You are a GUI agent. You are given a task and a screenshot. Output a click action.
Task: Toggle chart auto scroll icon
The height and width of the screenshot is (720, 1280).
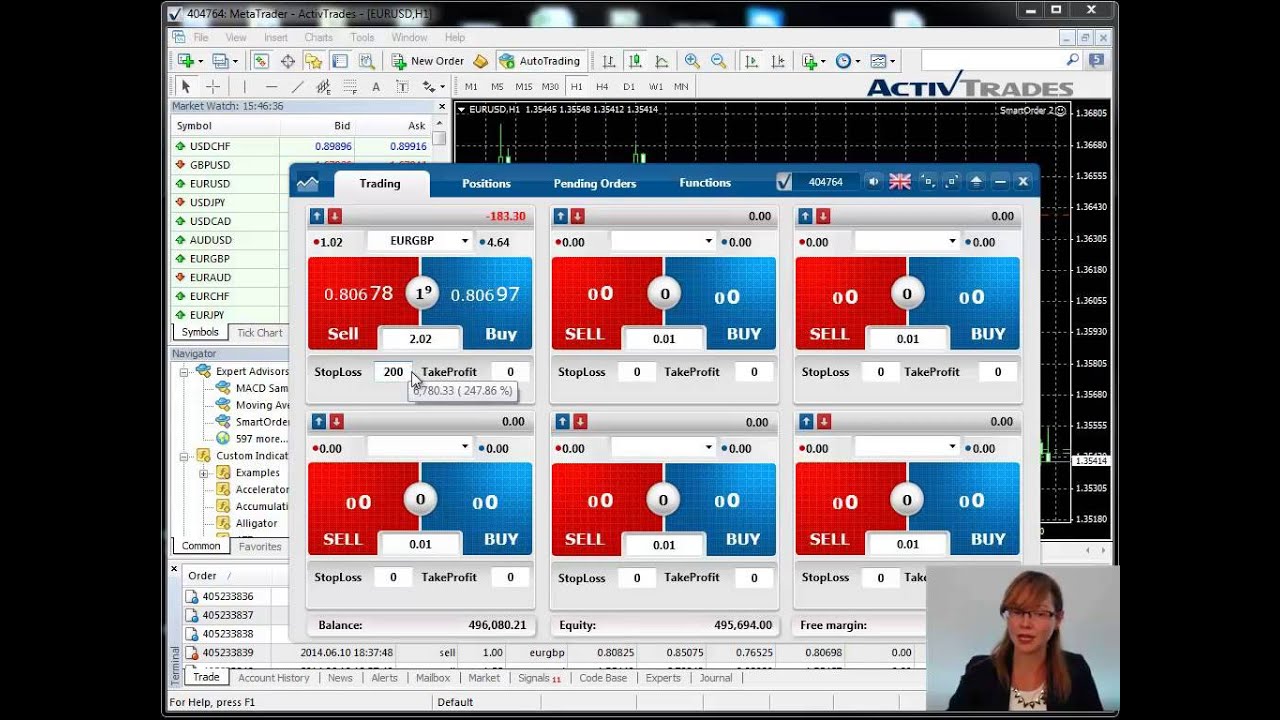click(x=751, y=61)
